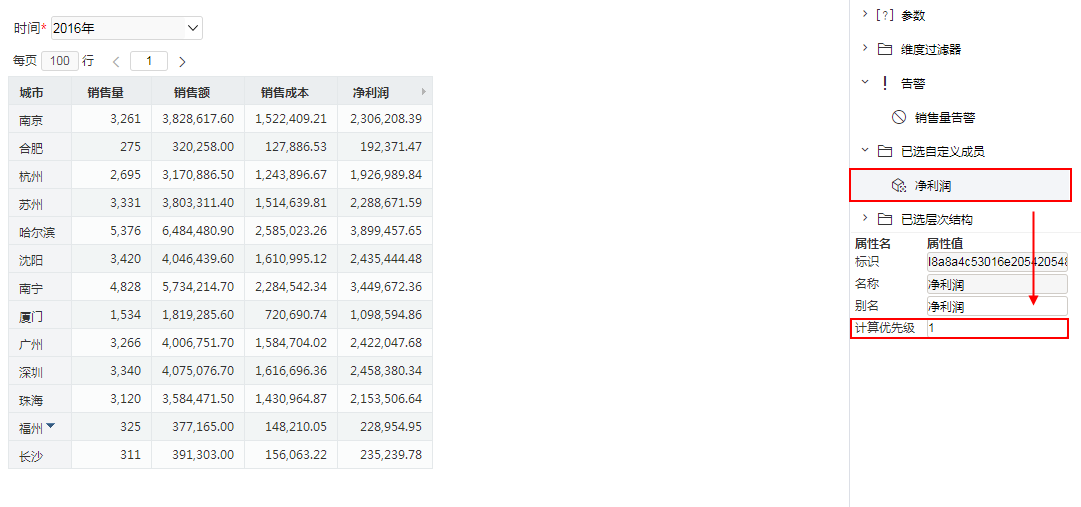1081x507 pixels.
Task: Collapse the 告警 tree node
Action: coord(865,83)
